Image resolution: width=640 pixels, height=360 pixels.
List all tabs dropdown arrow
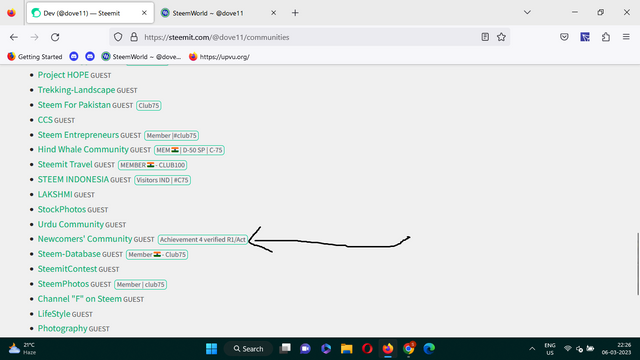coord(527,13)
